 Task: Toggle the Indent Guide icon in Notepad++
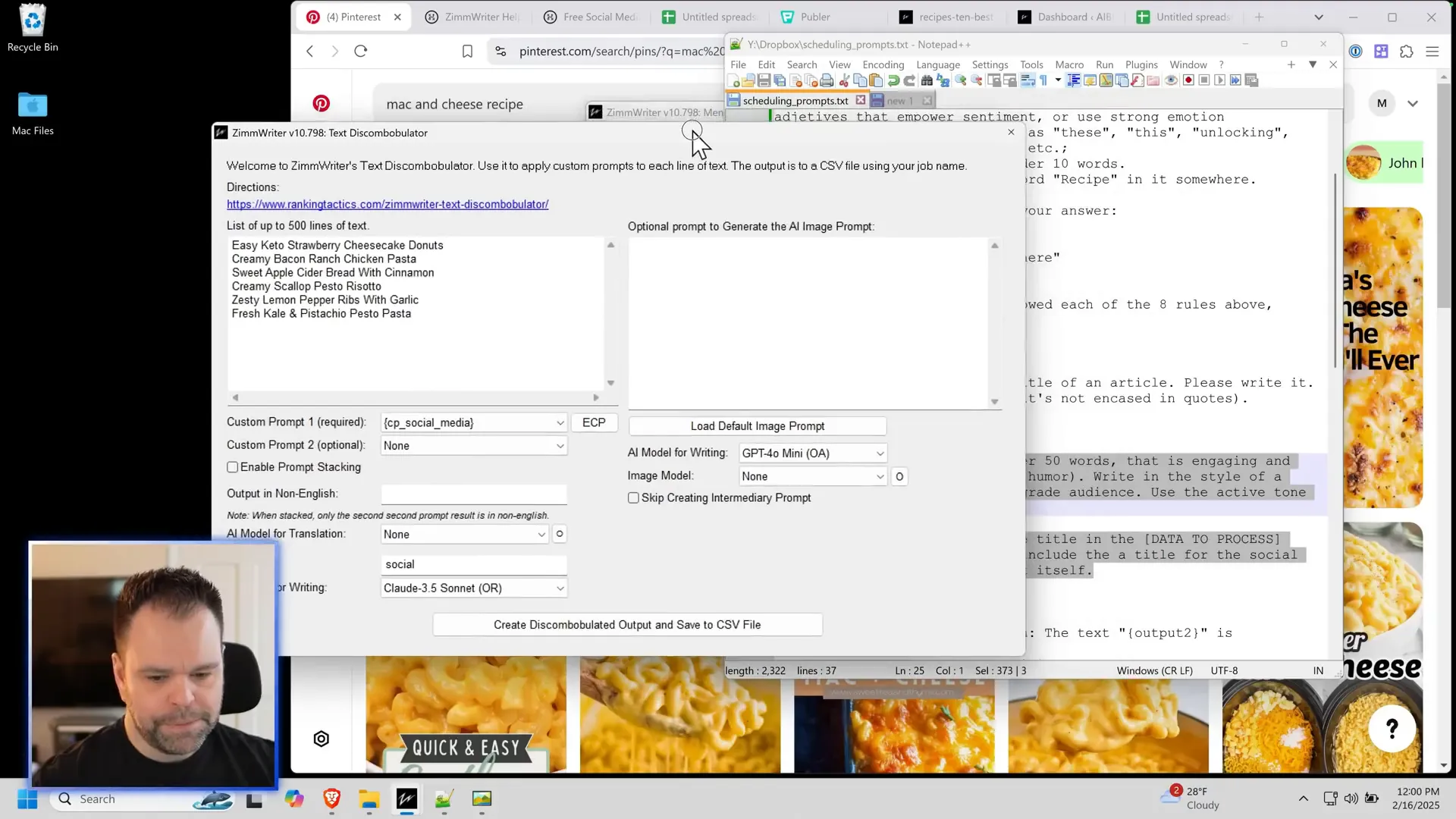1073,80
